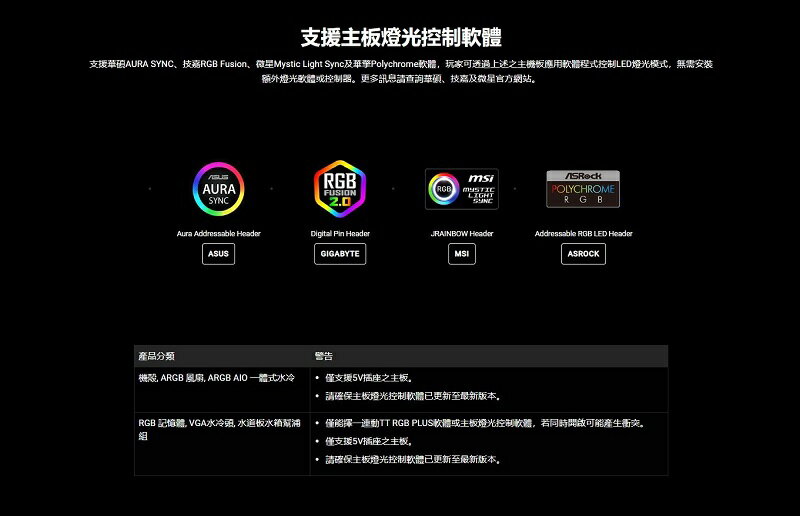The height and width of the screenshot is (516, 800).
Task: Click first row's 僅支援5V插座之主板 bullet
Action: coord(369,378)
